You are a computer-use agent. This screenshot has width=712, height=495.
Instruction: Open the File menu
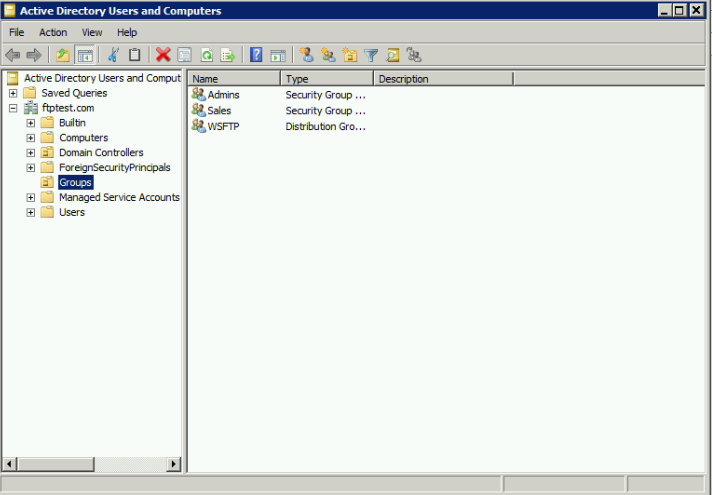(16, 32)
